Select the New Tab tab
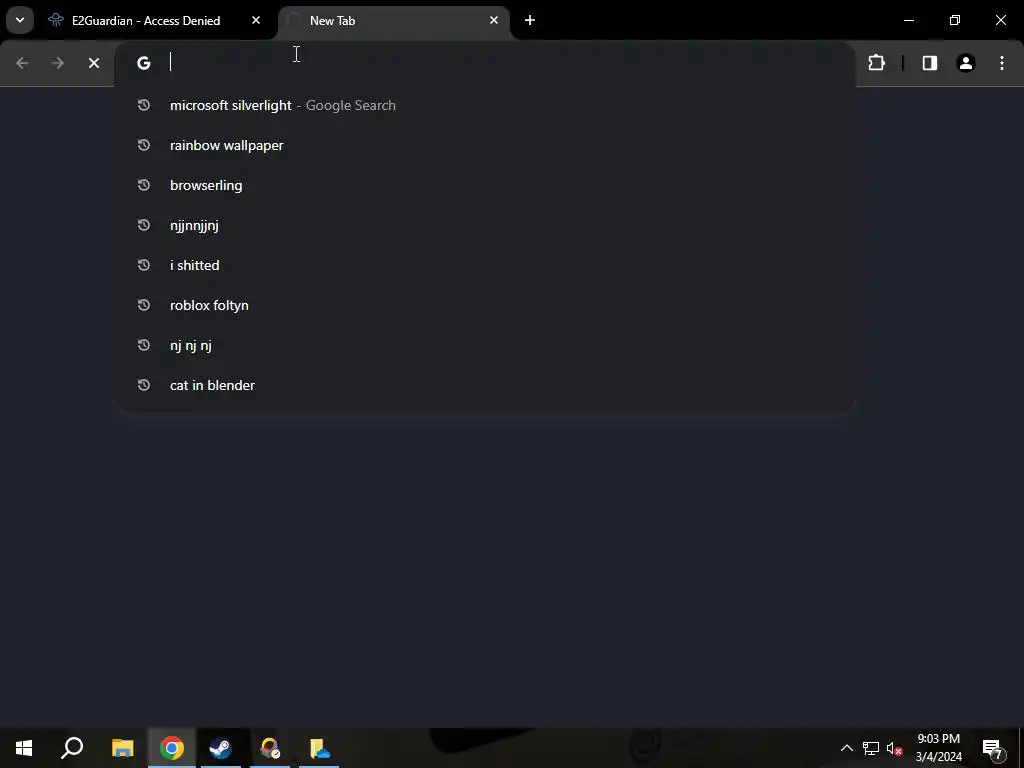 click(x=394, y=21)
